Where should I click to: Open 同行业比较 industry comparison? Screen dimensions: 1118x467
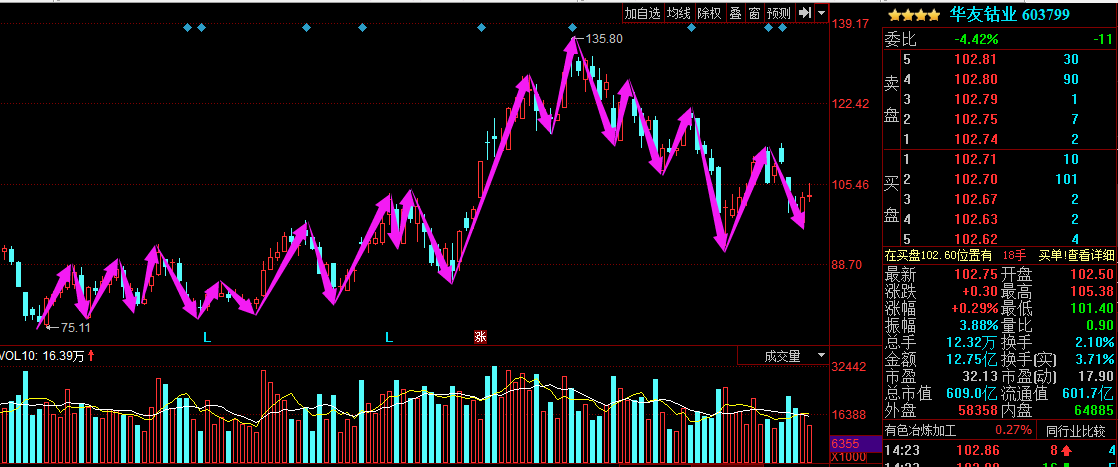tap(1074, 430)
